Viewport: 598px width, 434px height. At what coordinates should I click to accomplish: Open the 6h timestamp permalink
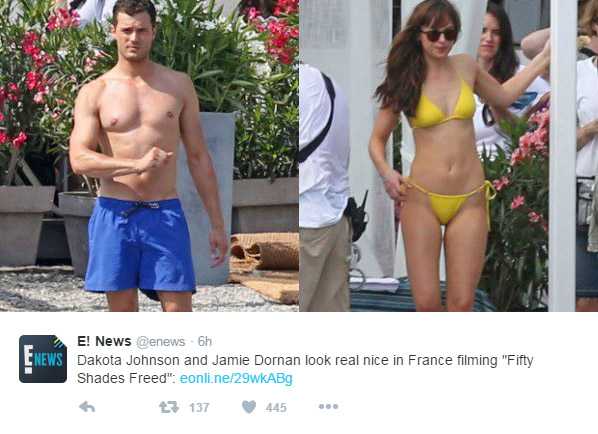[x=205, y=341]
